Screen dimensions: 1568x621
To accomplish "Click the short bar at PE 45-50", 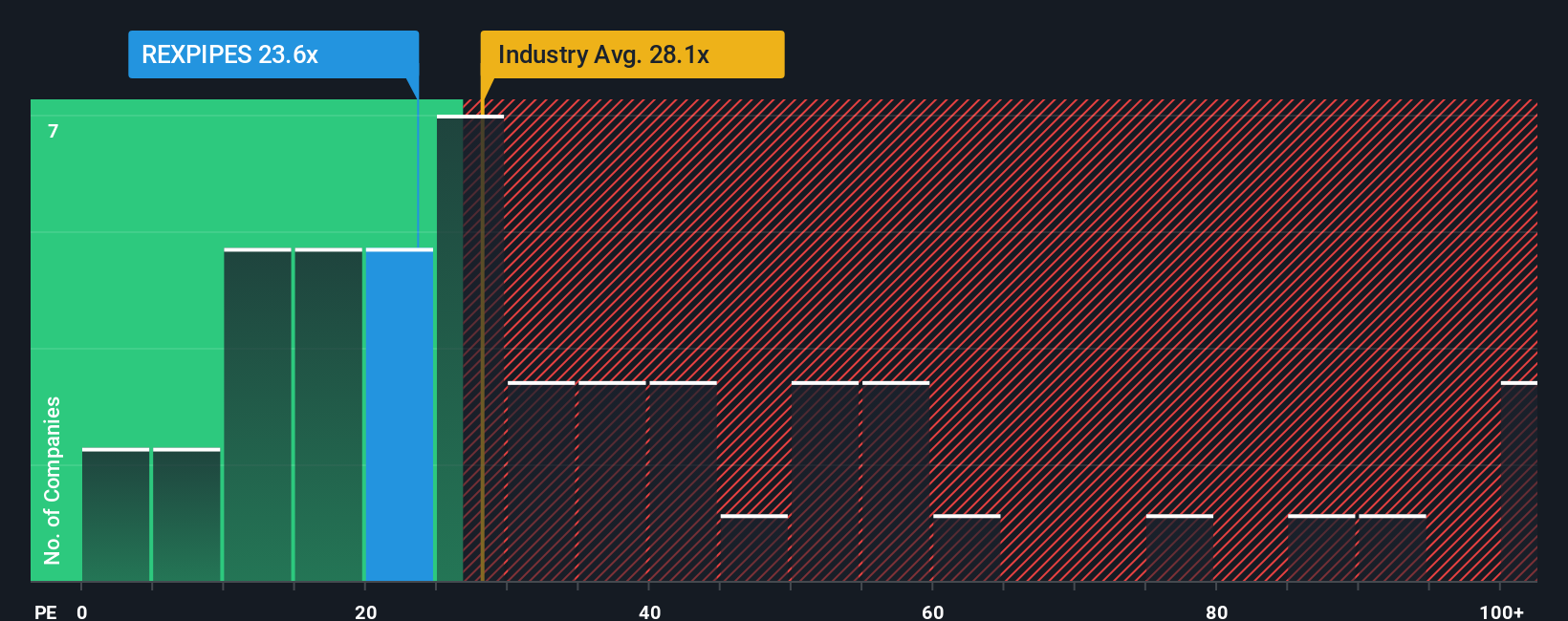I will coord(754,548).
